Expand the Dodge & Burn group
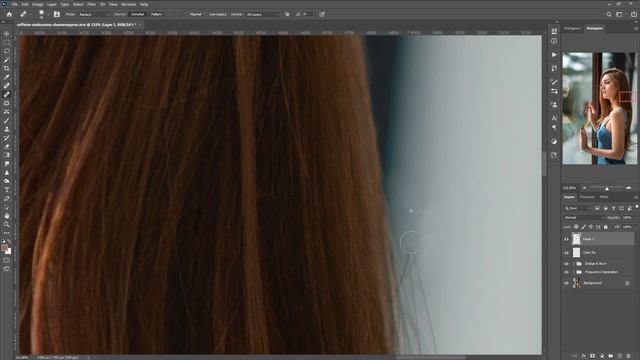Image resolution: width=640 pixels, height=360 pixels. [x=573, y=264]
